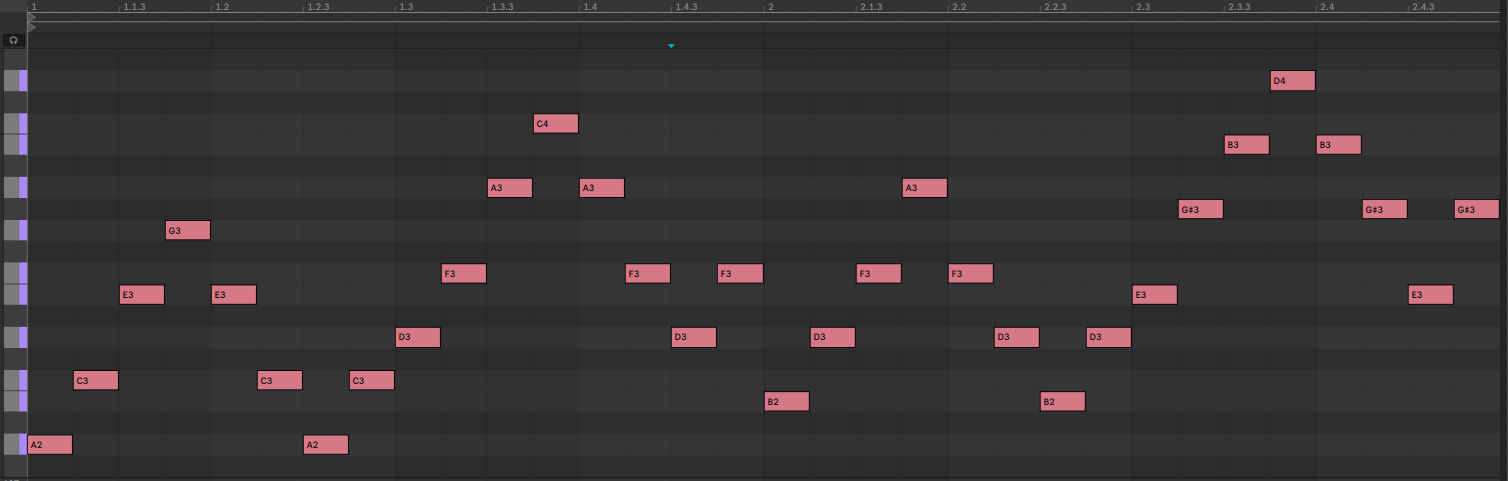Select the A2 note at bar 1 start

tap(50, 444)
